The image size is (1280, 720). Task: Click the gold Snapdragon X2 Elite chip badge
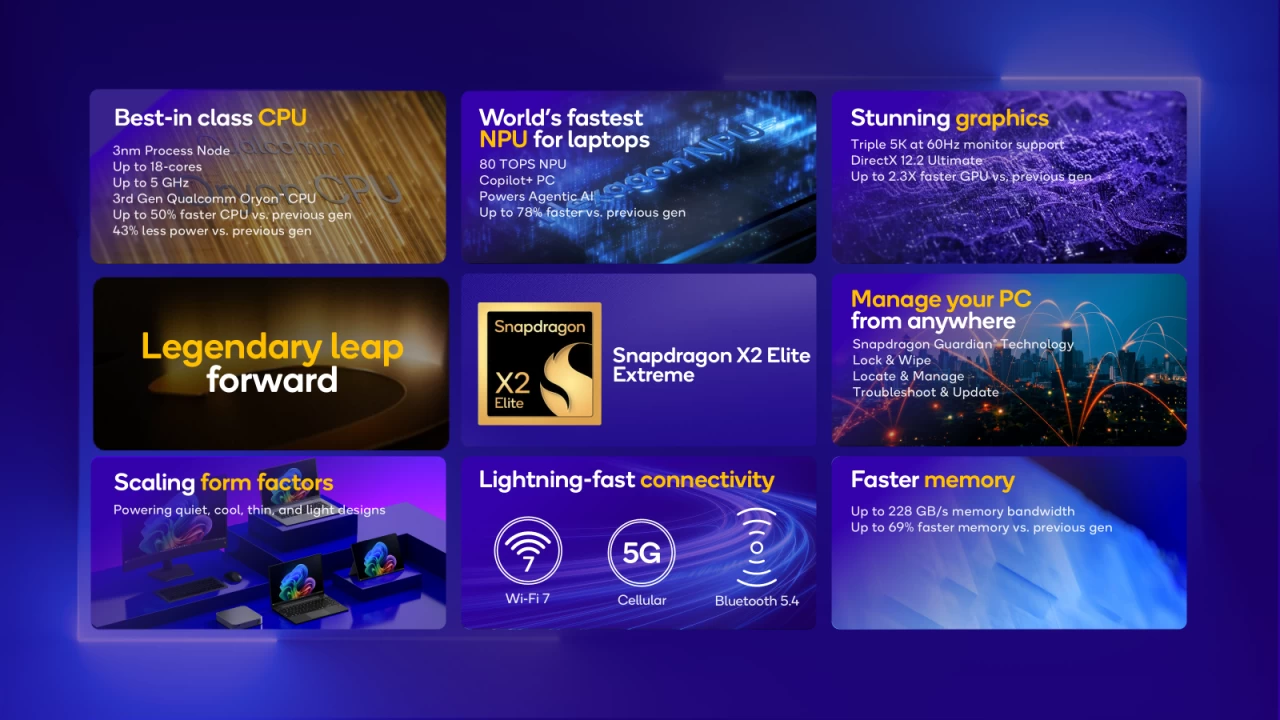click(x=540, y=364)
